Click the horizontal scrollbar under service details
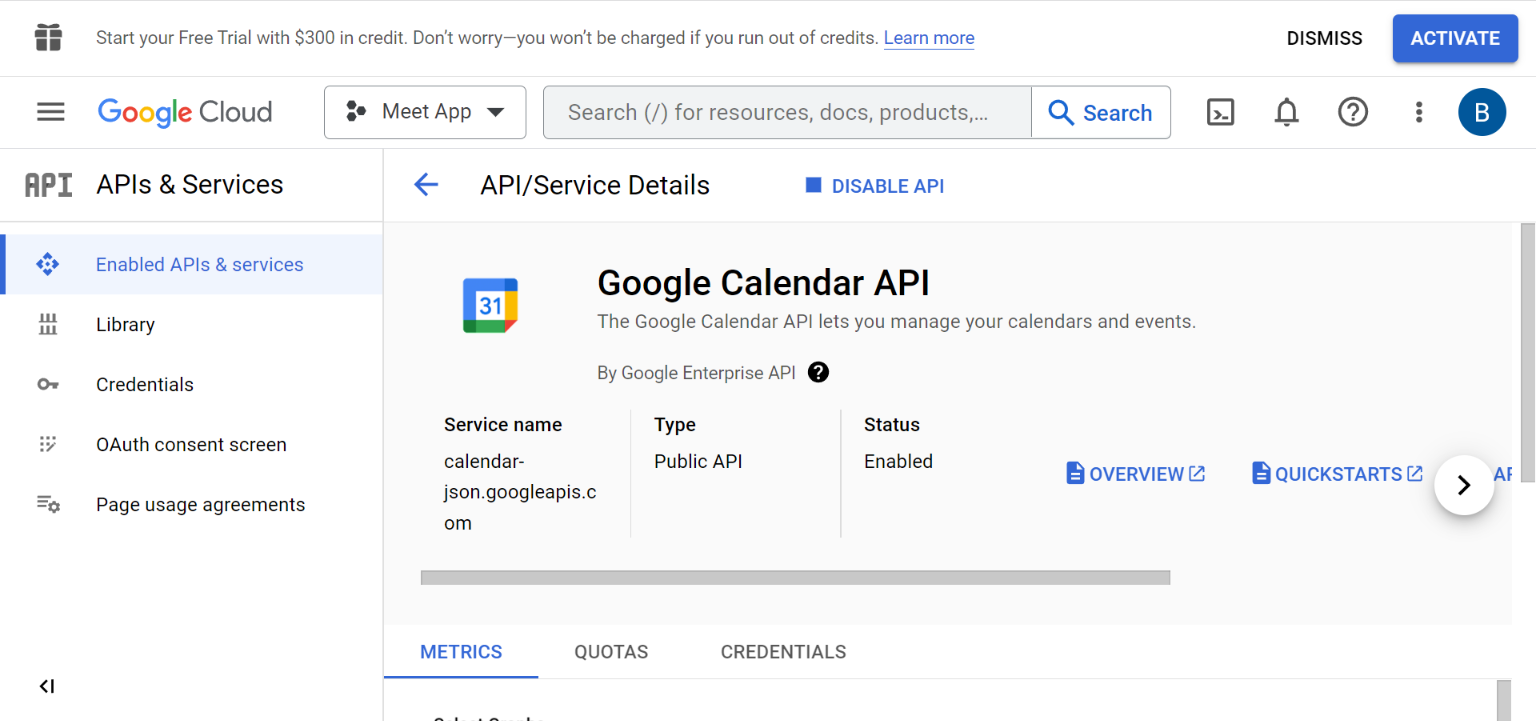Viewport: 1536px width, 721px height. coord(795,577)
